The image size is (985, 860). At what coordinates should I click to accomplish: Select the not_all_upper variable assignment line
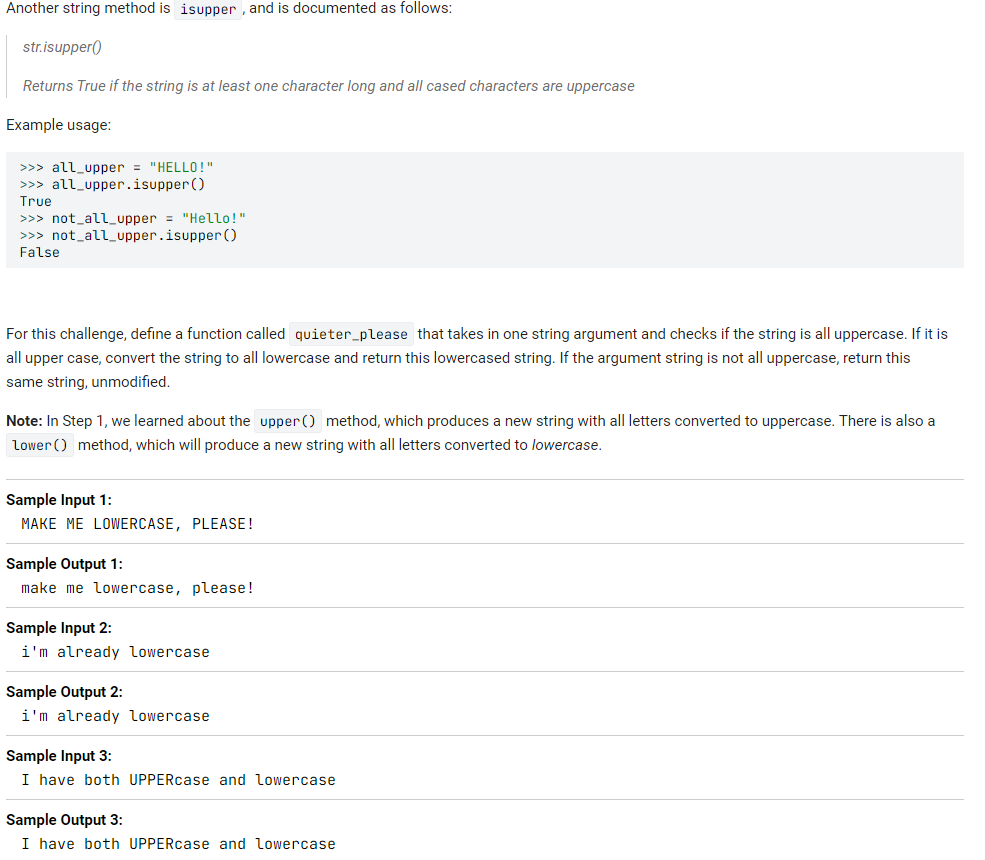(x=130, y=218)
